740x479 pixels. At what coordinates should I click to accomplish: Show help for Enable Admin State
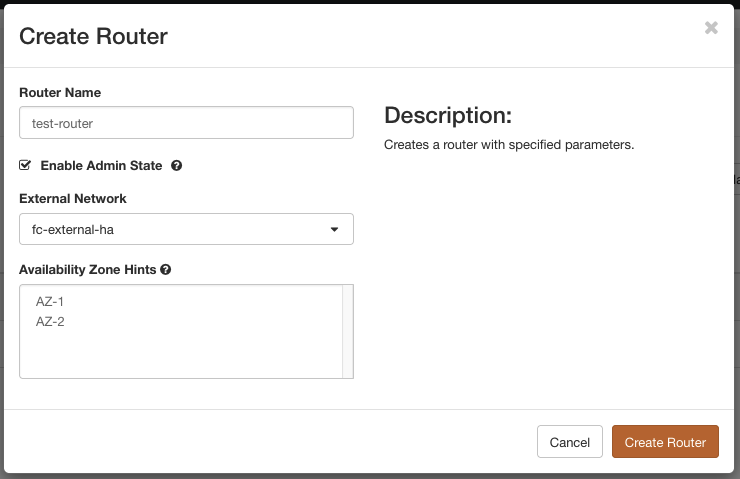tap(176, 166)
